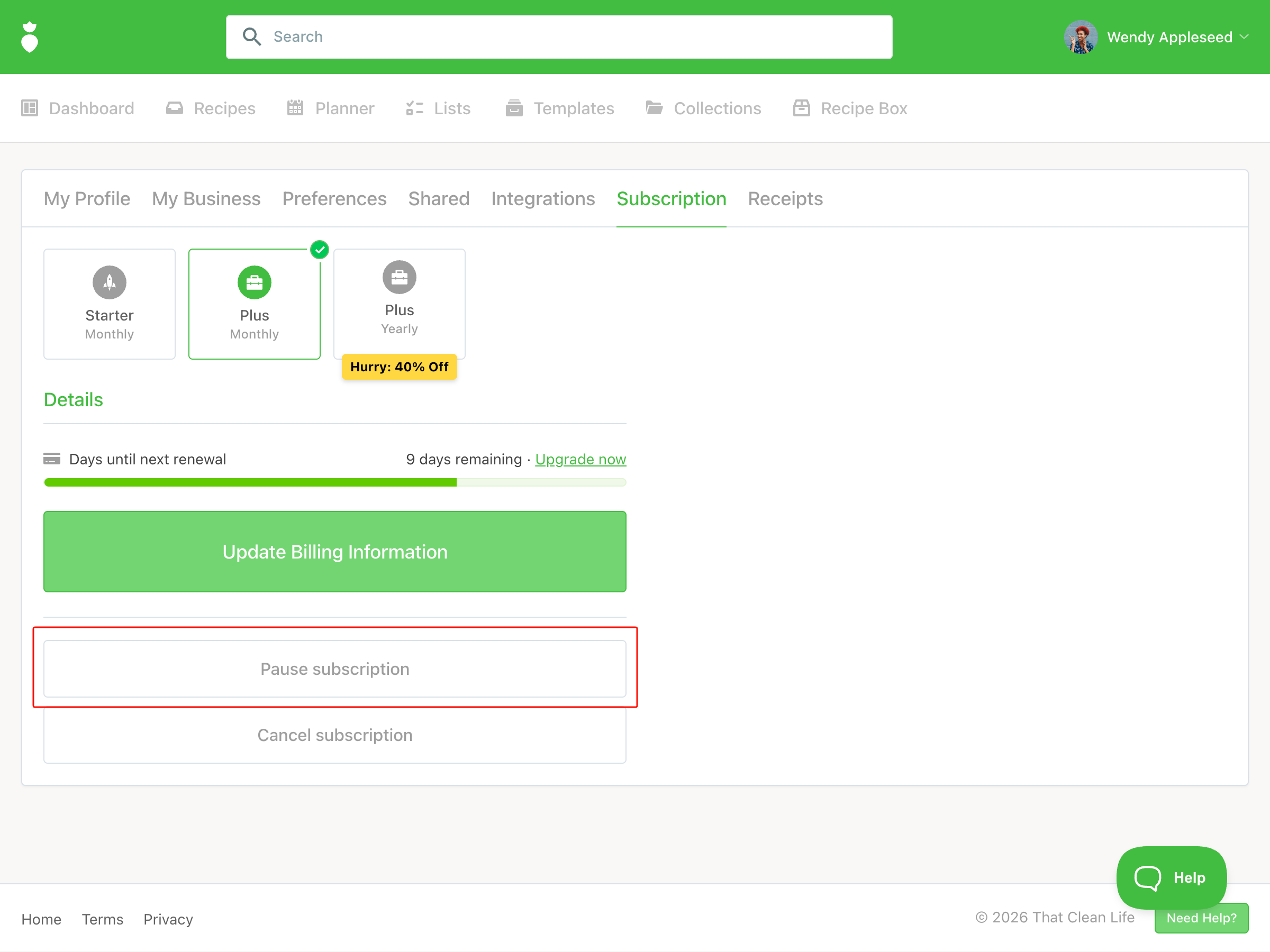Open the Planner calendar icon
The width and height of the screenshot is (1270, 952).
pyautogui.click(x=295, y=108)
